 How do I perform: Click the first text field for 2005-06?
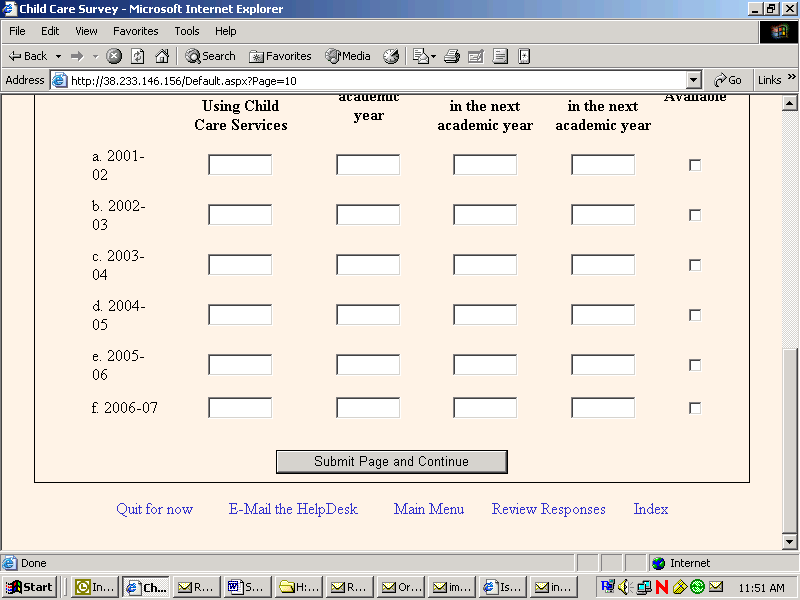coord(240,365)
